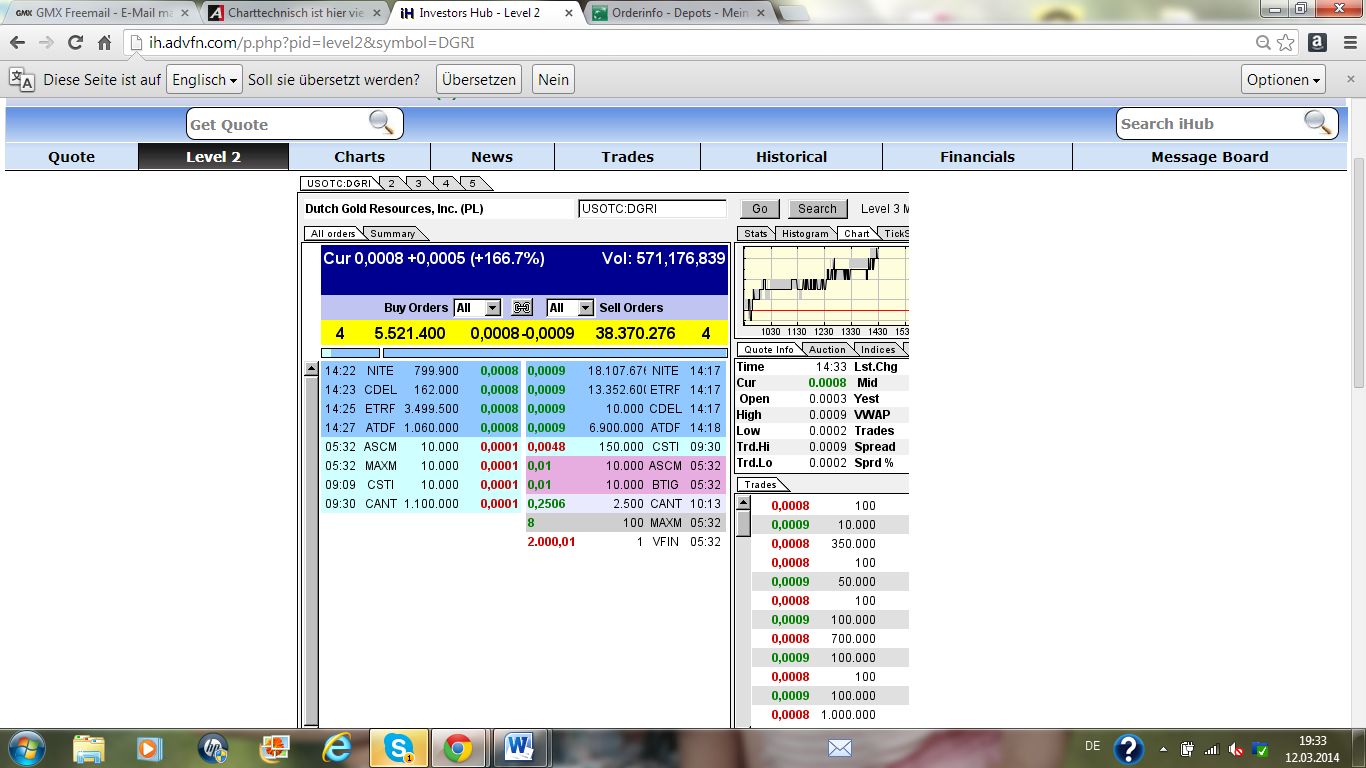Image resolution: width=1366 pixels, height=768 pixels.
Task: Click the Übersetzen button
Action: pos(479,80)
